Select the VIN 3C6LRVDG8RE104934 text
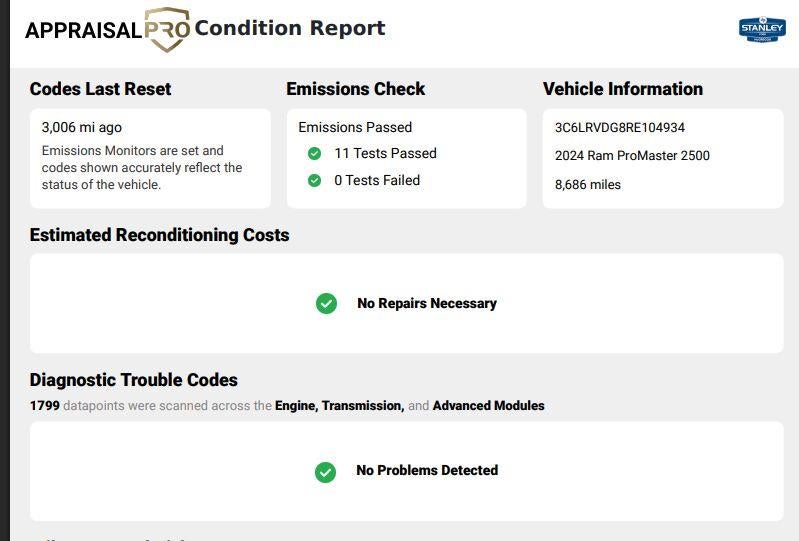This screenshot has height=541, width=799. tap(620, 127)
